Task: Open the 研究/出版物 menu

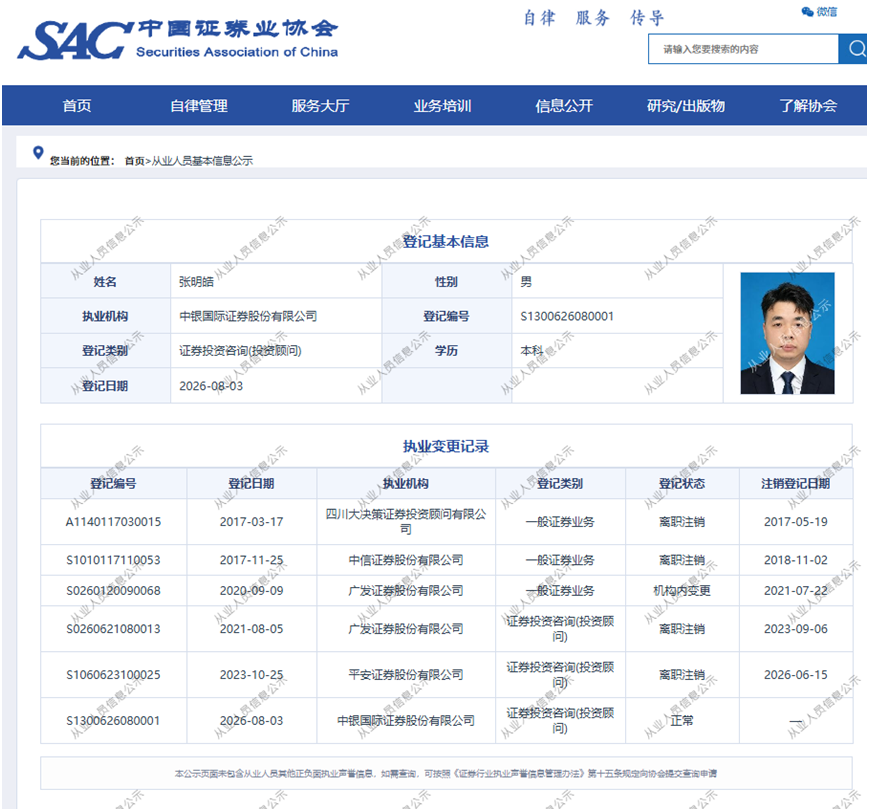Action: pyautogui.click(x=686, y=105)
